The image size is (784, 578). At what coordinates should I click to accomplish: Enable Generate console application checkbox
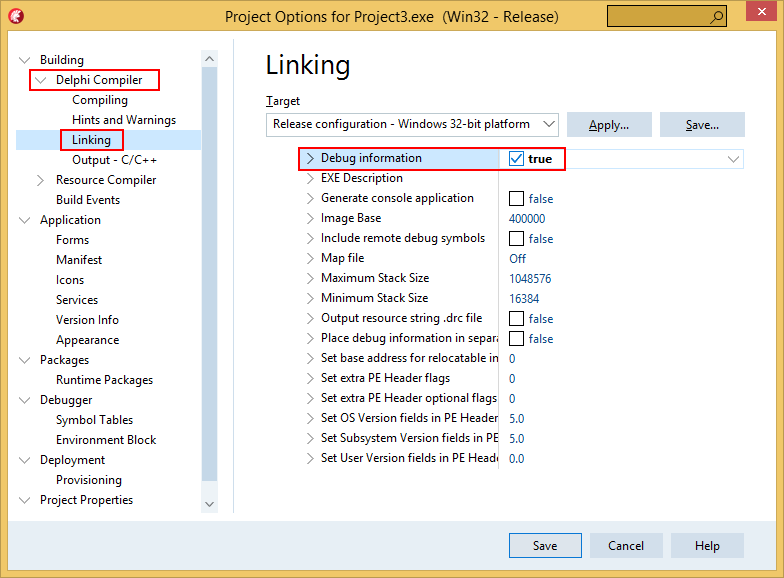516,198
